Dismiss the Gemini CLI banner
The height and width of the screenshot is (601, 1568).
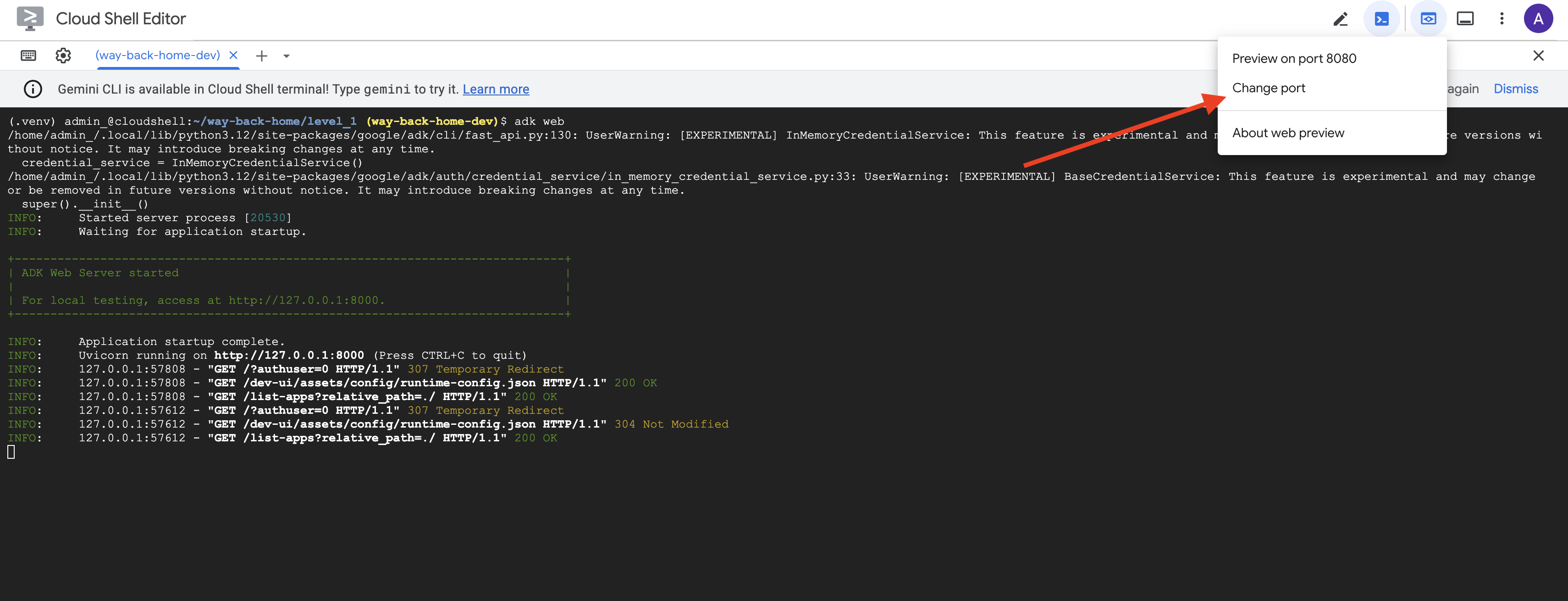(1515, 89)
